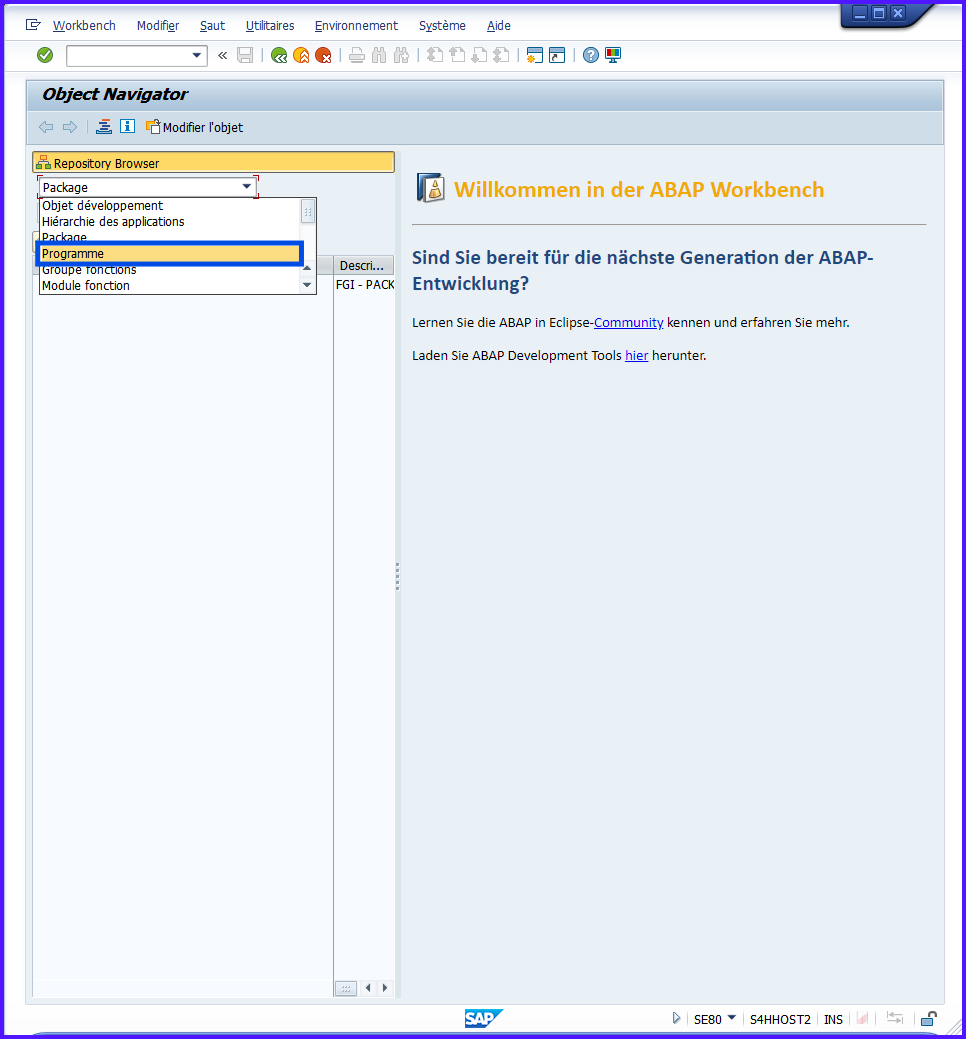Open the Help question mark icon
Image resolution: width=966 pixels, height=1039 pixels.
[591, 55]
